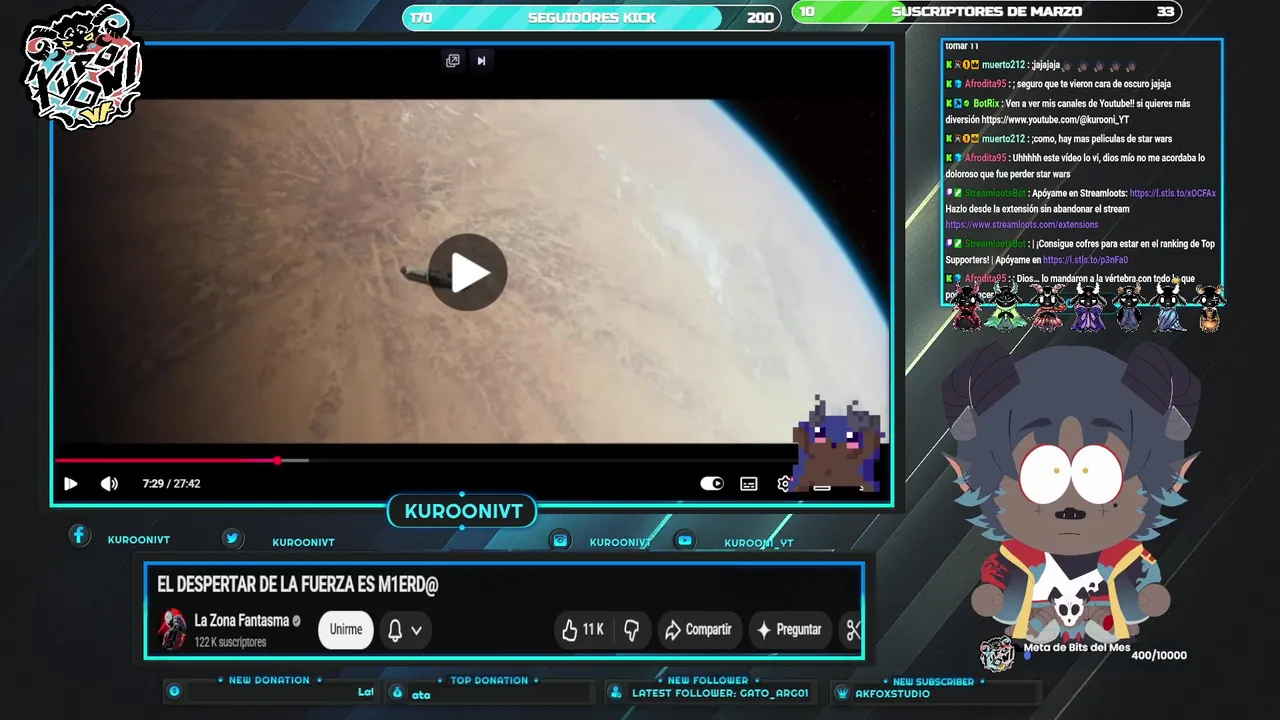Click the YouTube icon for KUROONI_YT
This screenshot has width=1280, height=720.
tap(684, 540)
